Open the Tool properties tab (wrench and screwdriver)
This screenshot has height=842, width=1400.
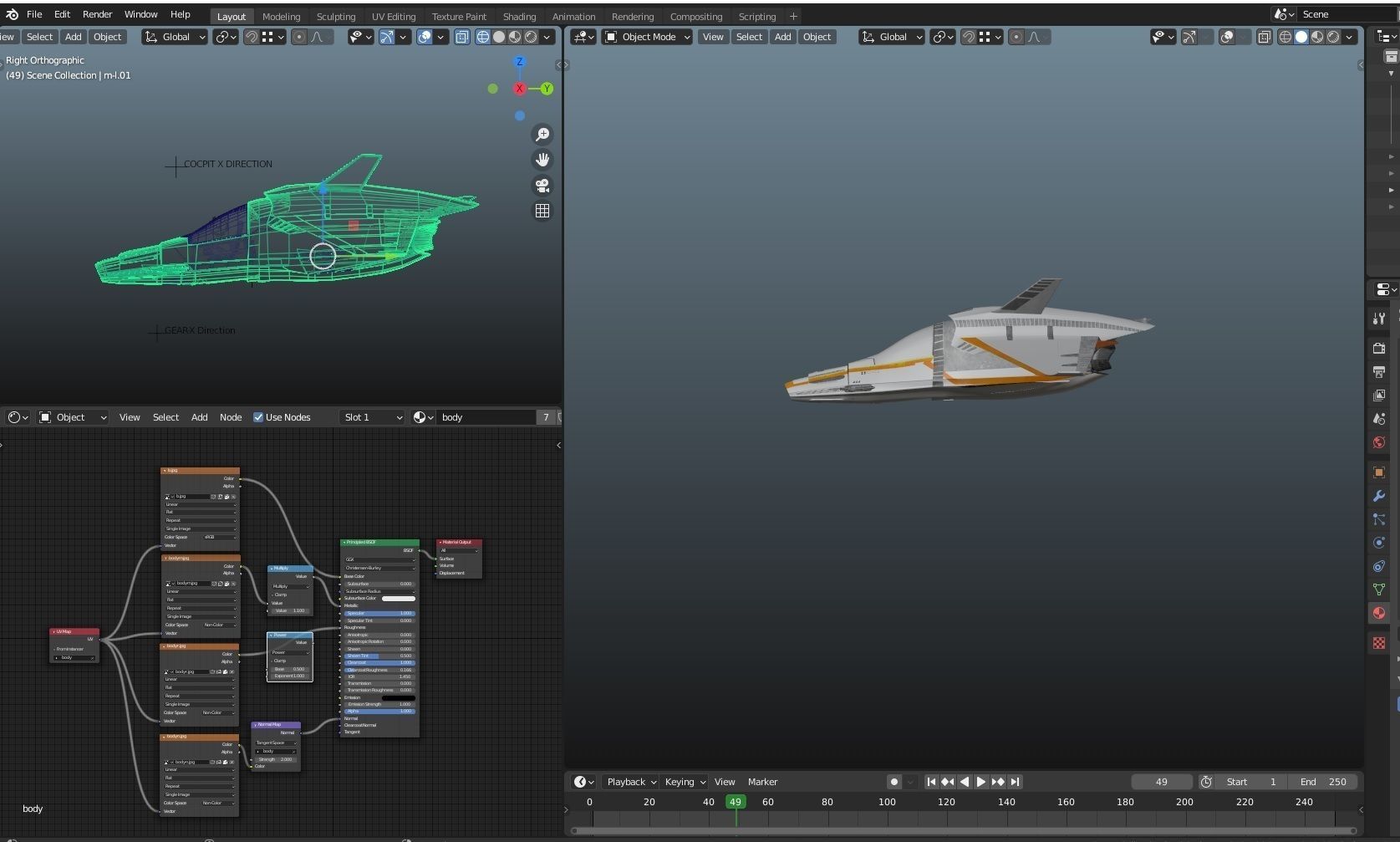pos(1379,318)
